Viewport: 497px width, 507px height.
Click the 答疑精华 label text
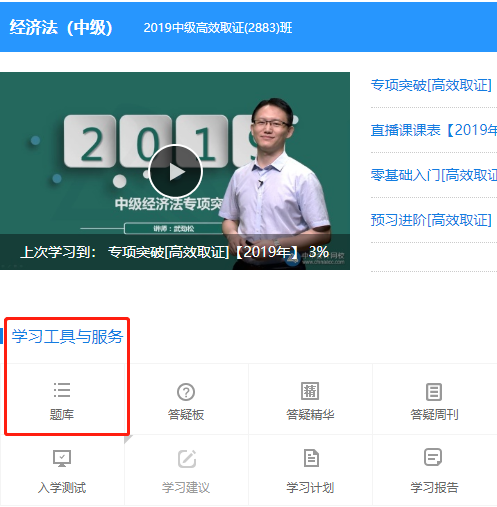(310, 415)
